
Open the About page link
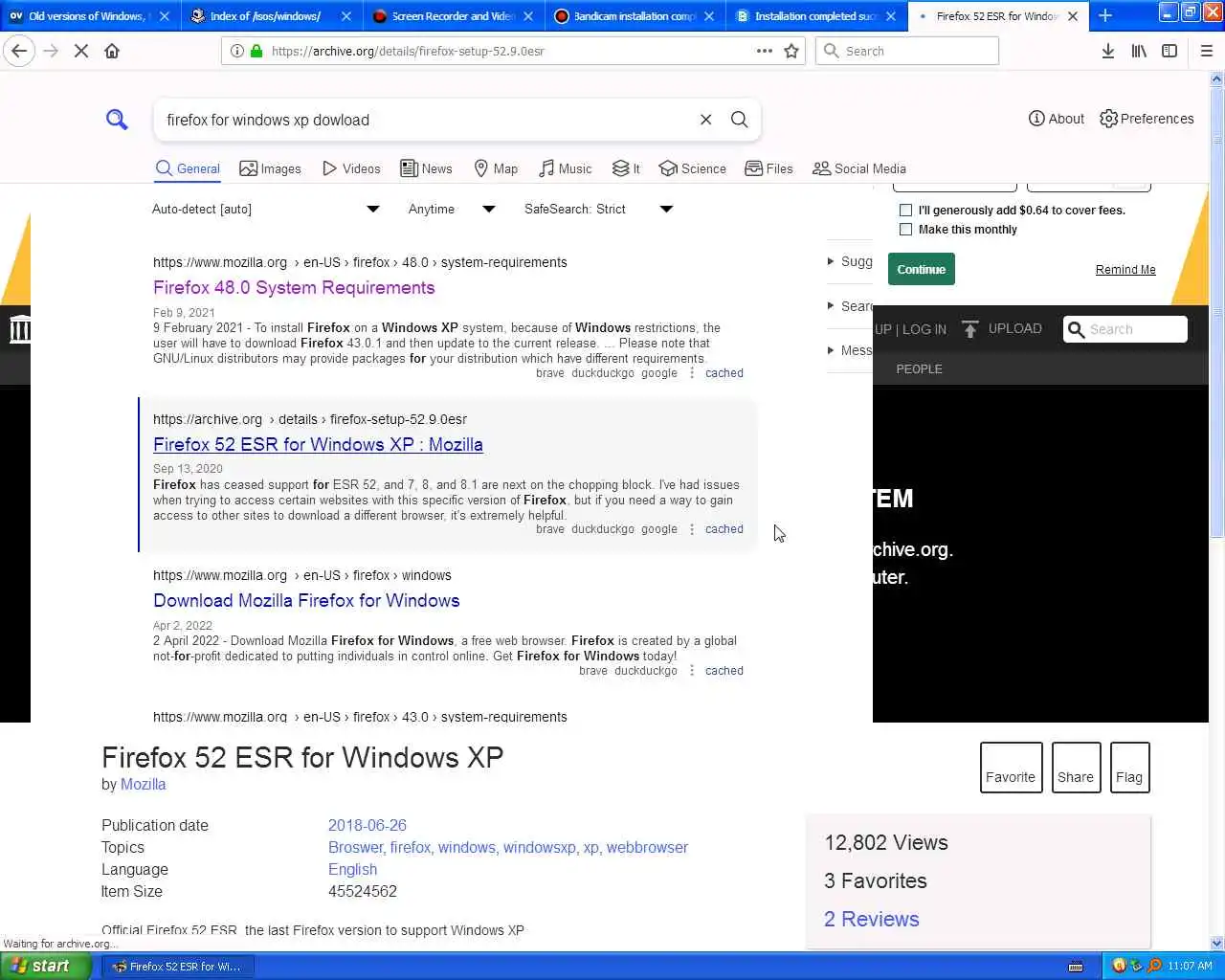[1056, 119]
